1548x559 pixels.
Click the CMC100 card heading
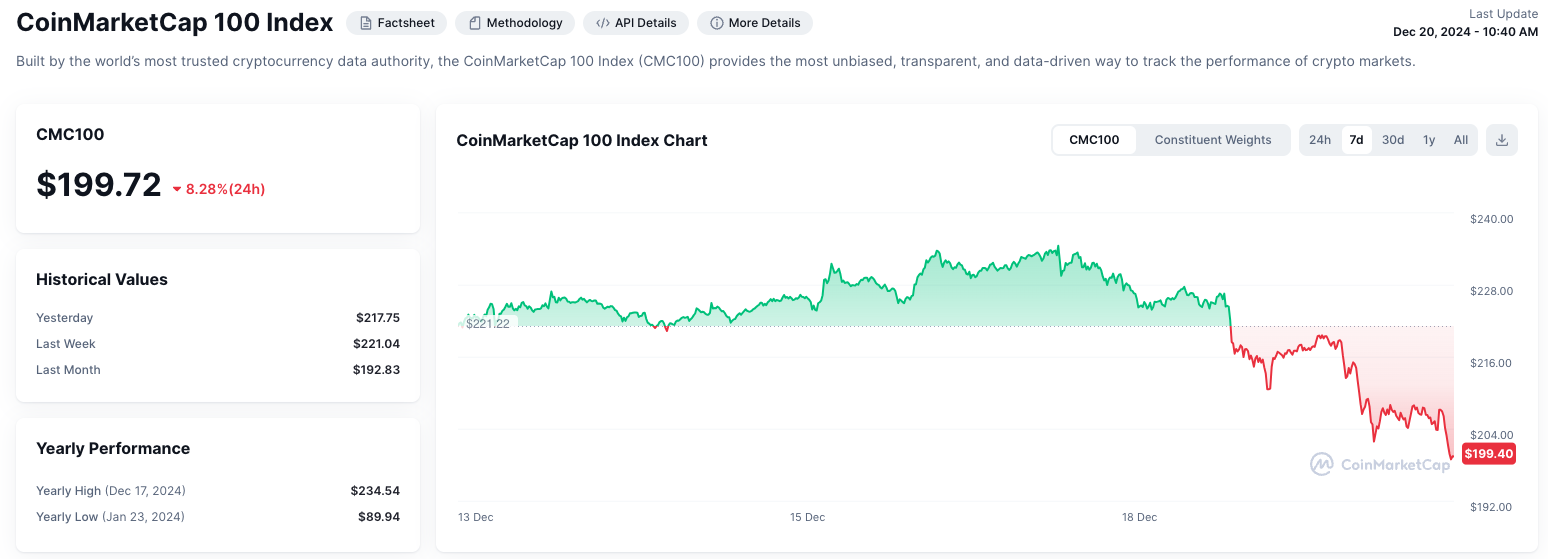pos(70,134)
